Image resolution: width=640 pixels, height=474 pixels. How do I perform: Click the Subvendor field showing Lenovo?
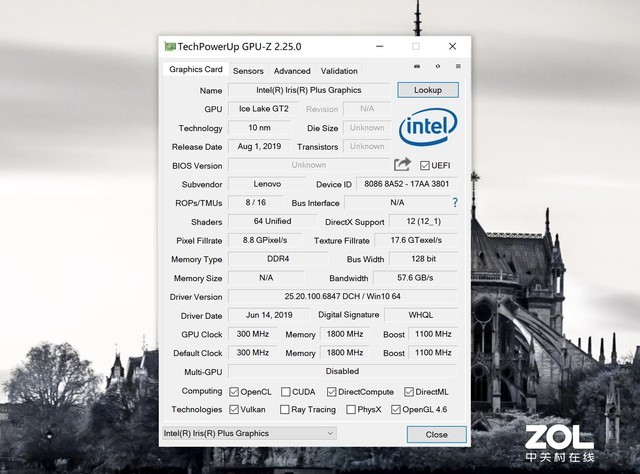click(267, 184)
